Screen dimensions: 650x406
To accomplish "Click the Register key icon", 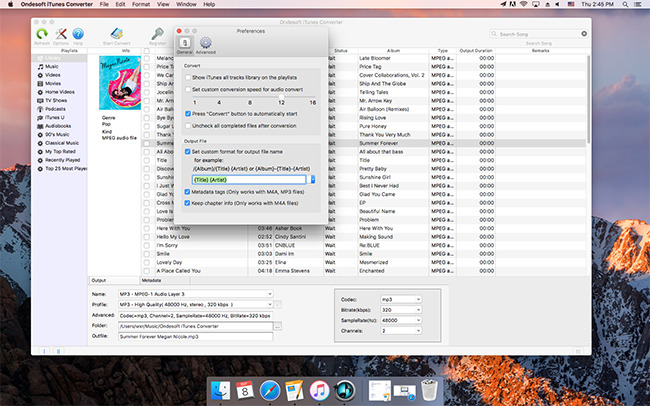I will pos(157,34).
